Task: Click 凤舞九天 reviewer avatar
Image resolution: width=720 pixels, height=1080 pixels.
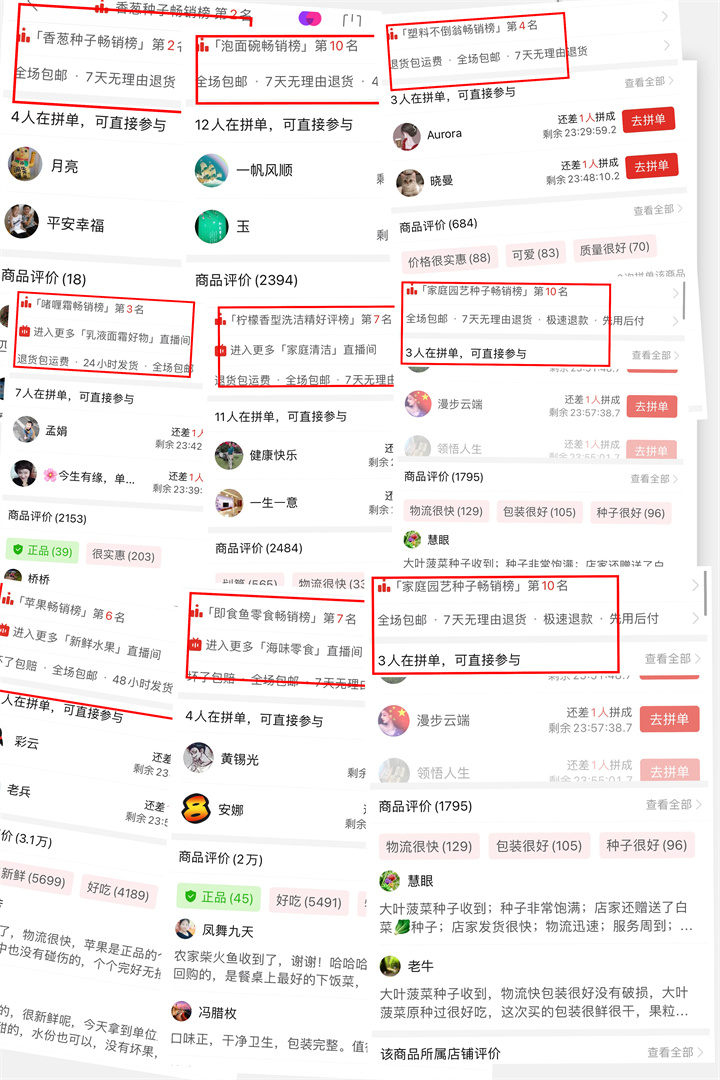Action: click(185, 929)
